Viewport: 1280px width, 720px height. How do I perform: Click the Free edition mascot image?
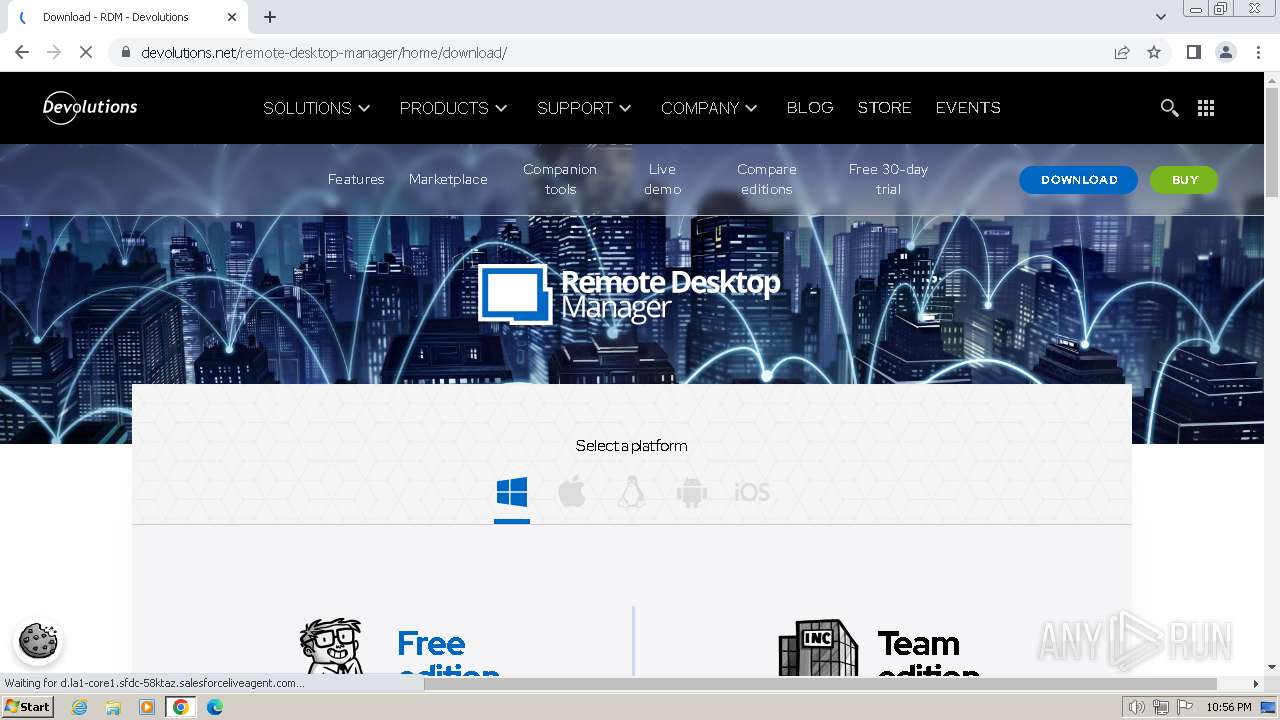coord(332,647)
